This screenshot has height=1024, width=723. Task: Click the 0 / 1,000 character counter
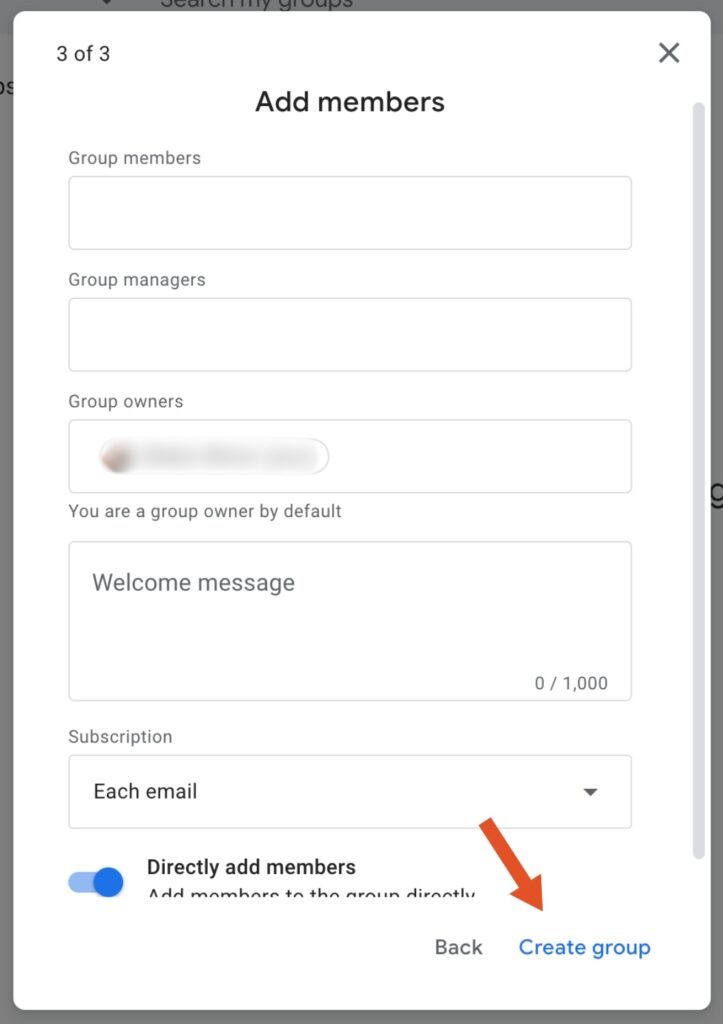pyautogui.click(x=571, y=683)
